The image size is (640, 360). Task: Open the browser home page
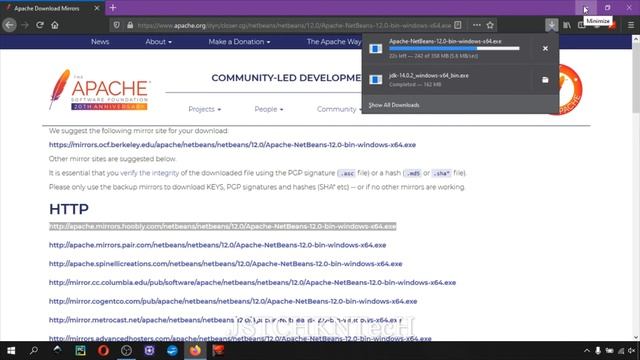pyautogui.click(x=55, y=25)
